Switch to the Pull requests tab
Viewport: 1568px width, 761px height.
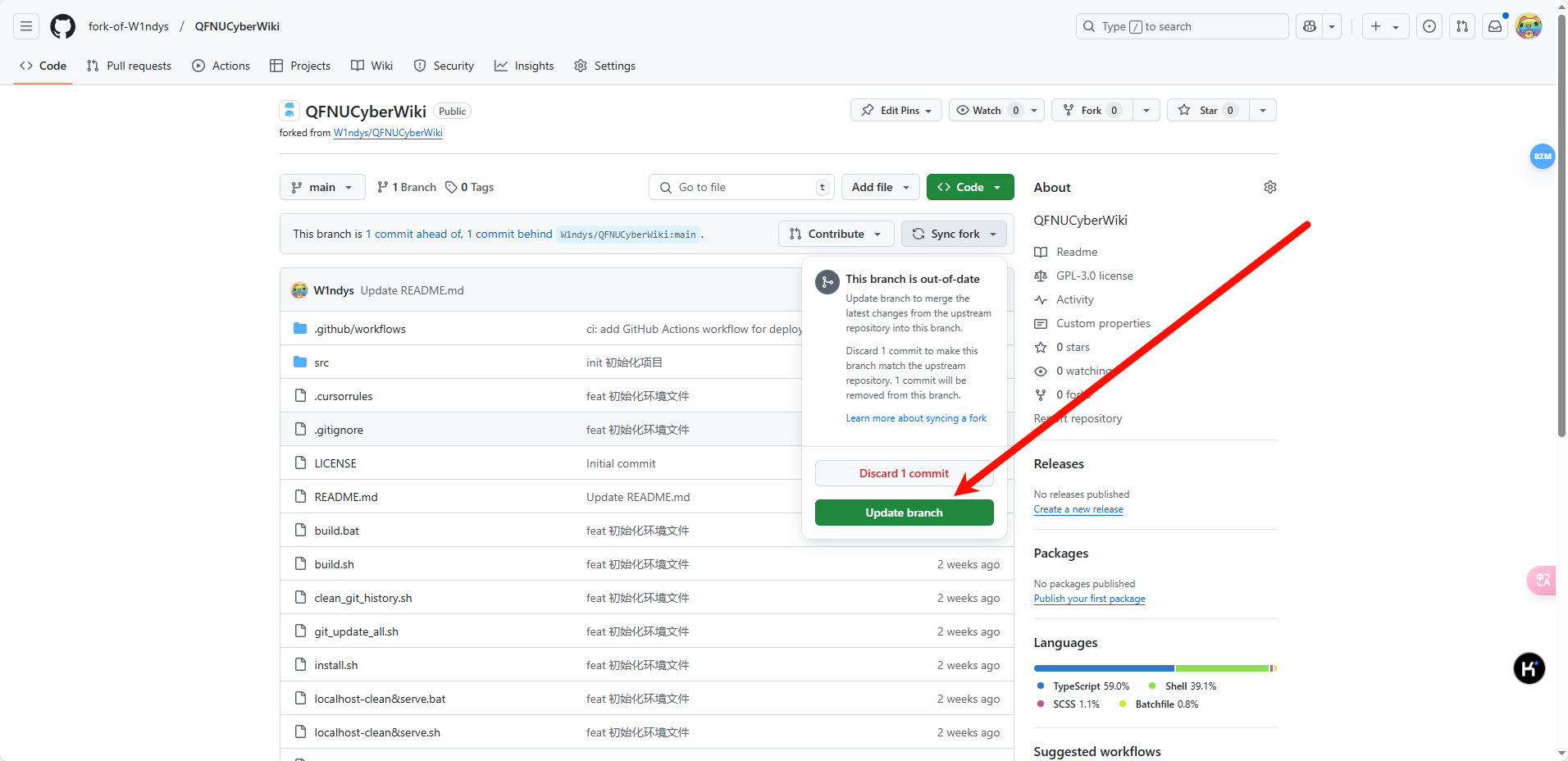click(x=129, y=66)
